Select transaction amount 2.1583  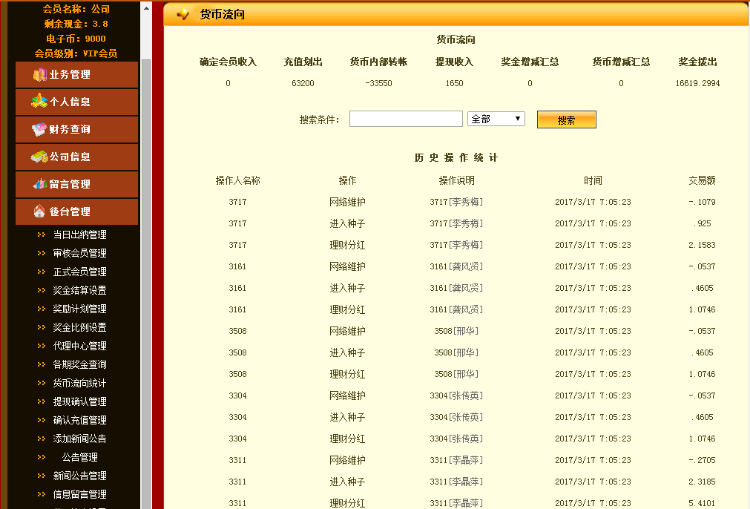(x=702, y=245)
